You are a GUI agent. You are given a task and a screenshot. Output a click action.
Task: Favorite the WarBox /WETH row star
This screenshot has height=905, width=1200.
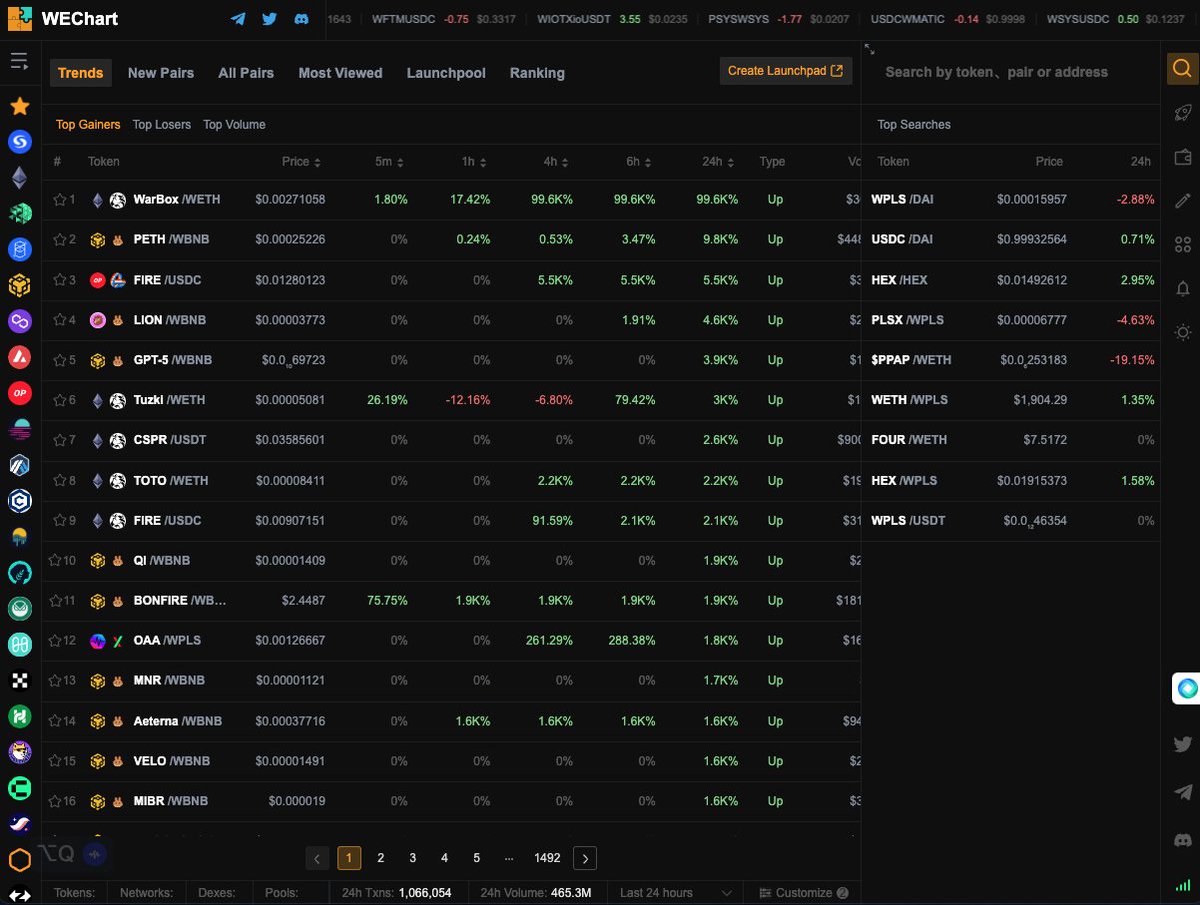pos(59,199)
